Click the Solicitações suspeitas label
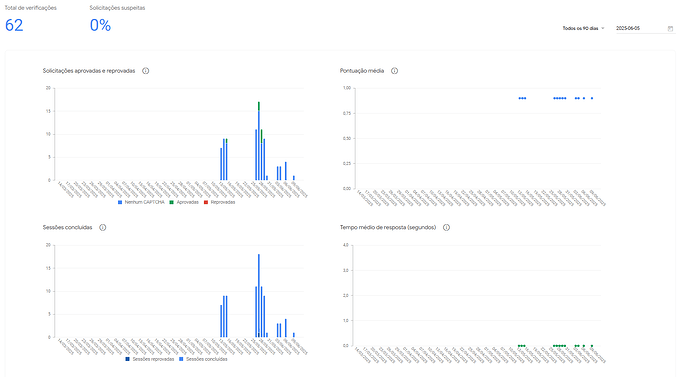The image size is (690, 377). 117,8
